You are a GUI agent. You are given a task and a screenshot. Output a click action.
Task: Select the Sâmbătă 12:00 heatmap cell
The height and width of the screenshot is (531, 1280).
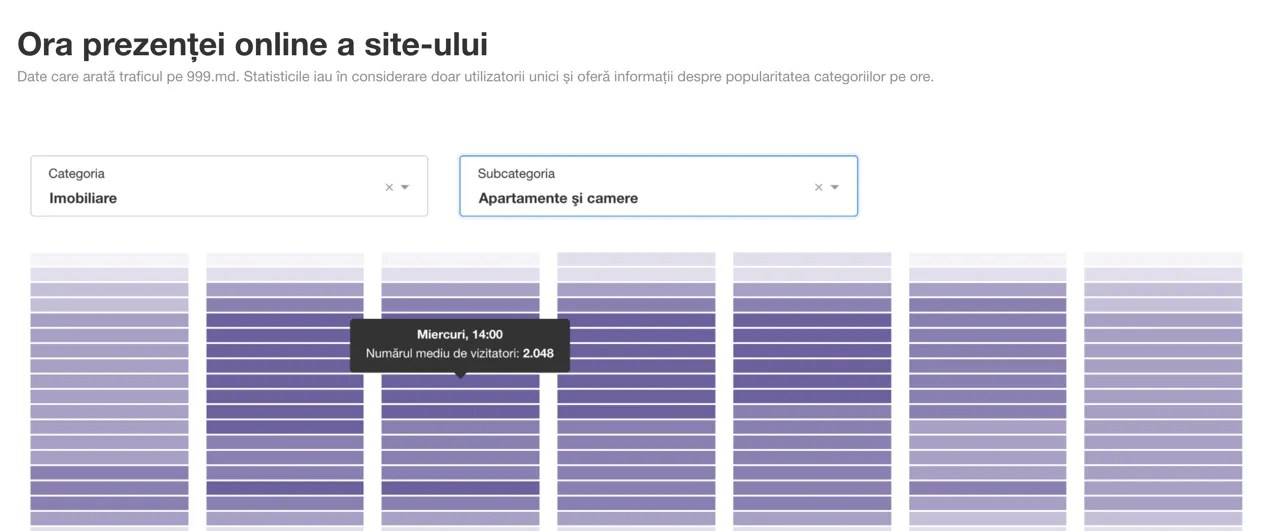[x=988, y=351]
